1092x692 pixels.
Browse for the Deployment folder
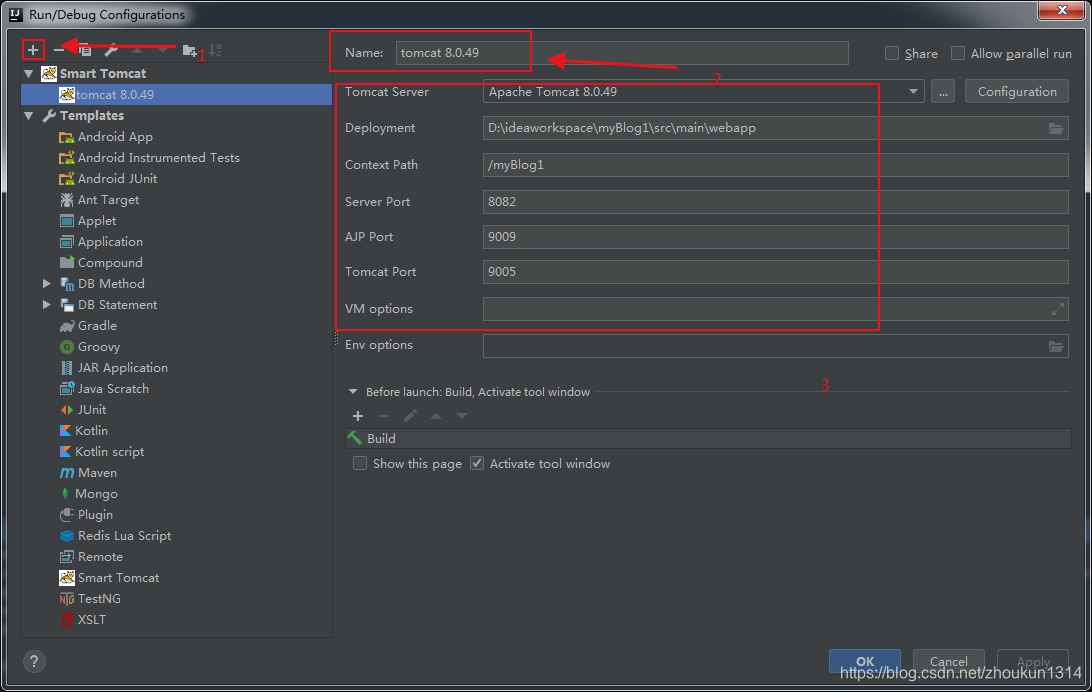(1056, 128)
